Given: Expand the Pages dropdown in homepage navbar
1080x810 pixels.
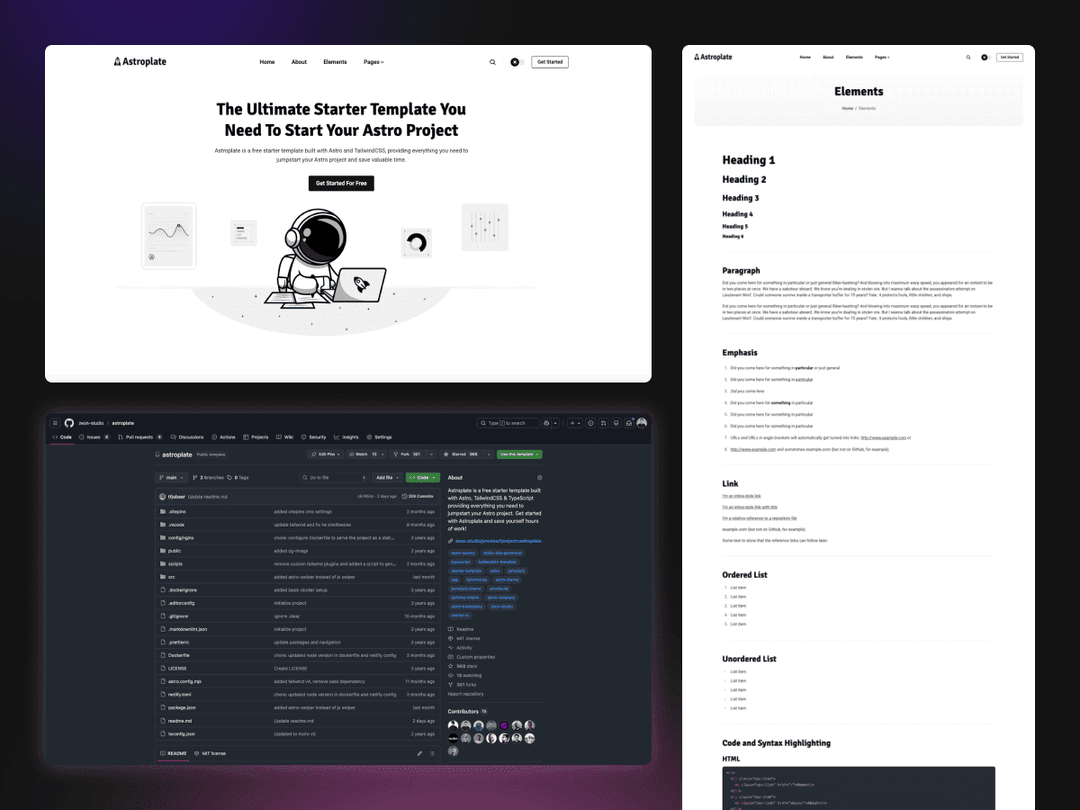Looking at the screenshot, I should [373, 62].
